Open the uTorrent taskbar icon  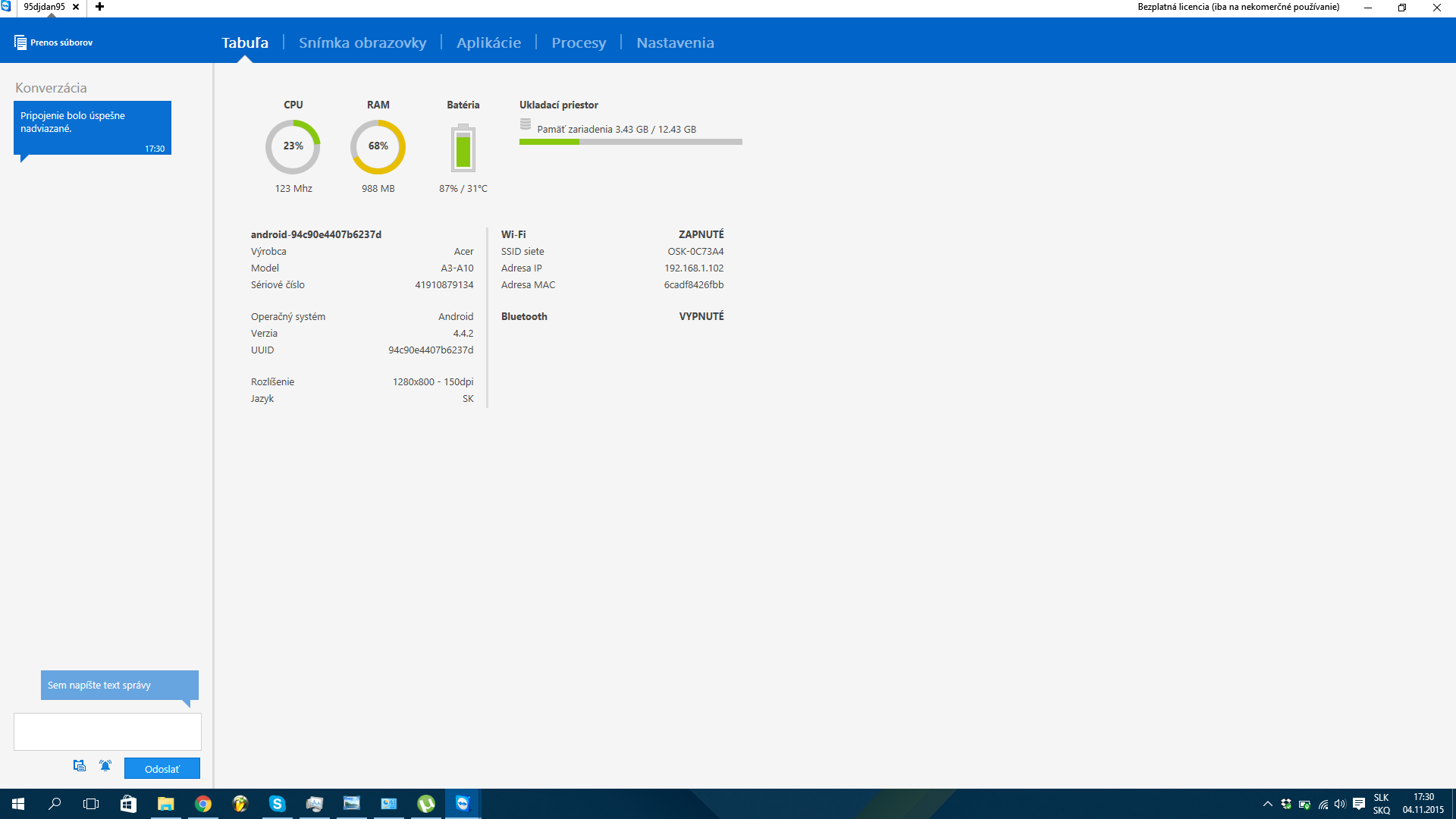pyautogui.click(x=426, y=804)
